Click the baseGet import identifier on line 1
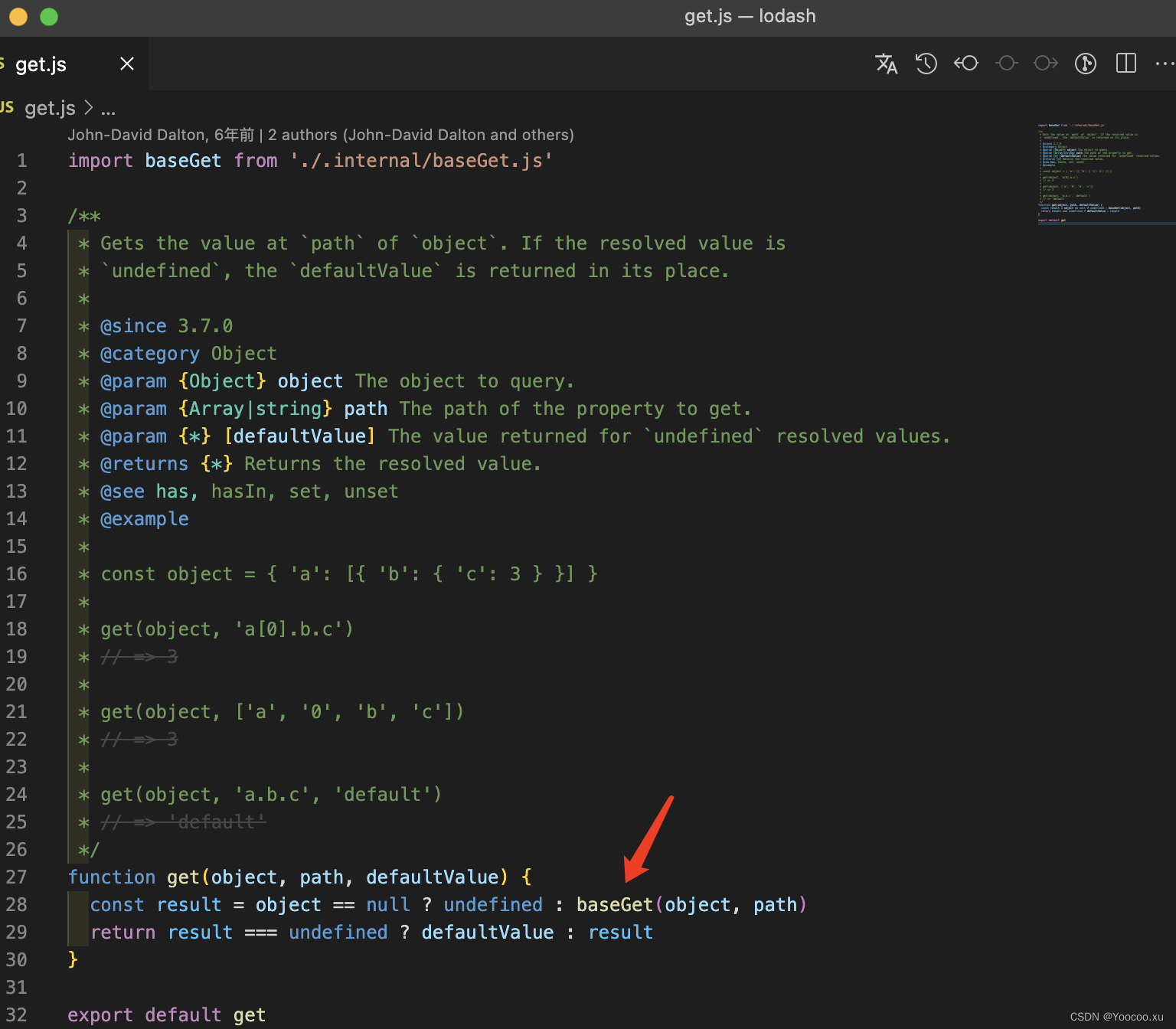Viewport: 1176px width, 1029px height. click(x=183, y=161)
